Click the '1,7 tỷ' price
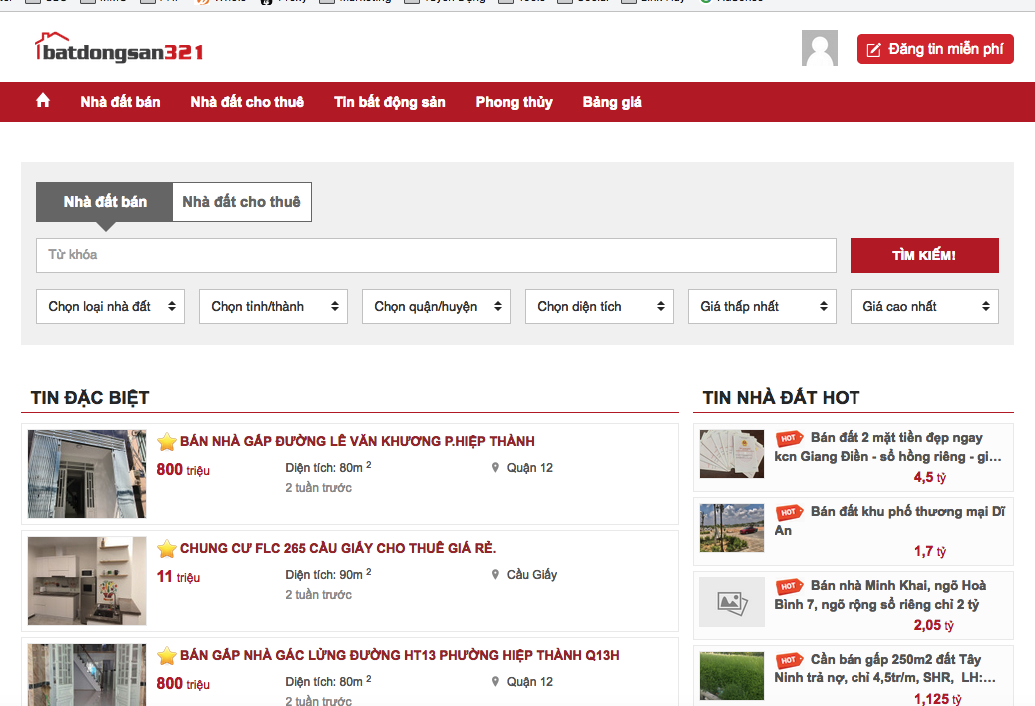This screenshot has width=1035, height=706. [929, 551]
